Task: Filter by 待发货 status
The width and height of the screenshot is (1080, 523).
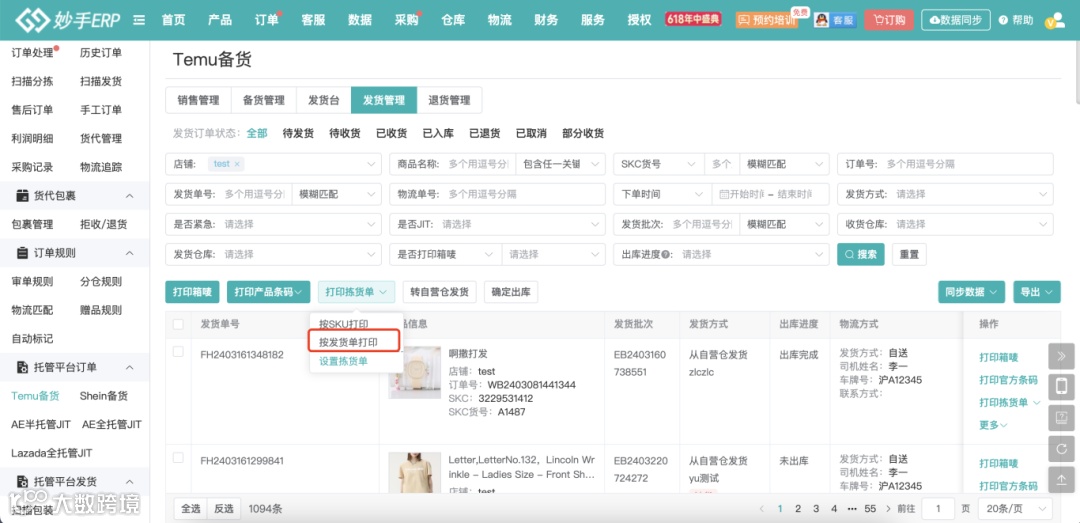Action: [298, 134]
